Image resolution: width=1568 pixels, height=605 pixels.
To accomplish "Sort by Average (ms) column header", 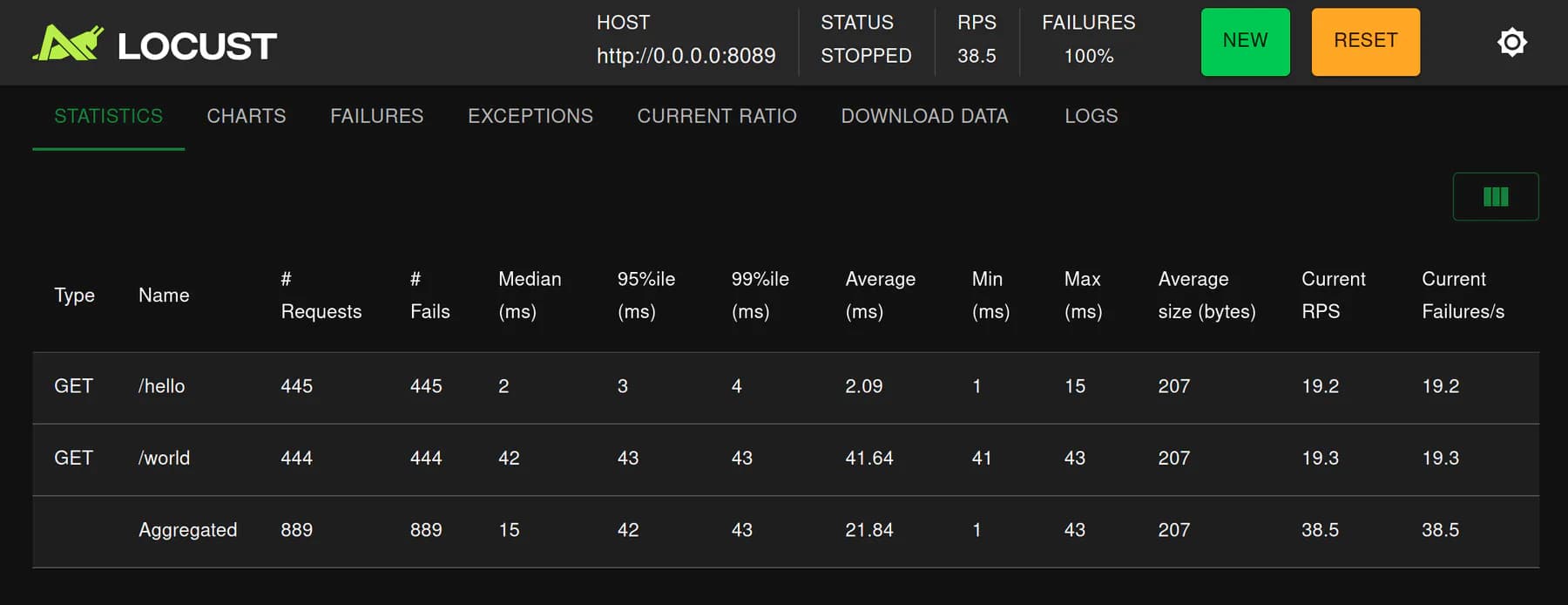I will point(880,296).
